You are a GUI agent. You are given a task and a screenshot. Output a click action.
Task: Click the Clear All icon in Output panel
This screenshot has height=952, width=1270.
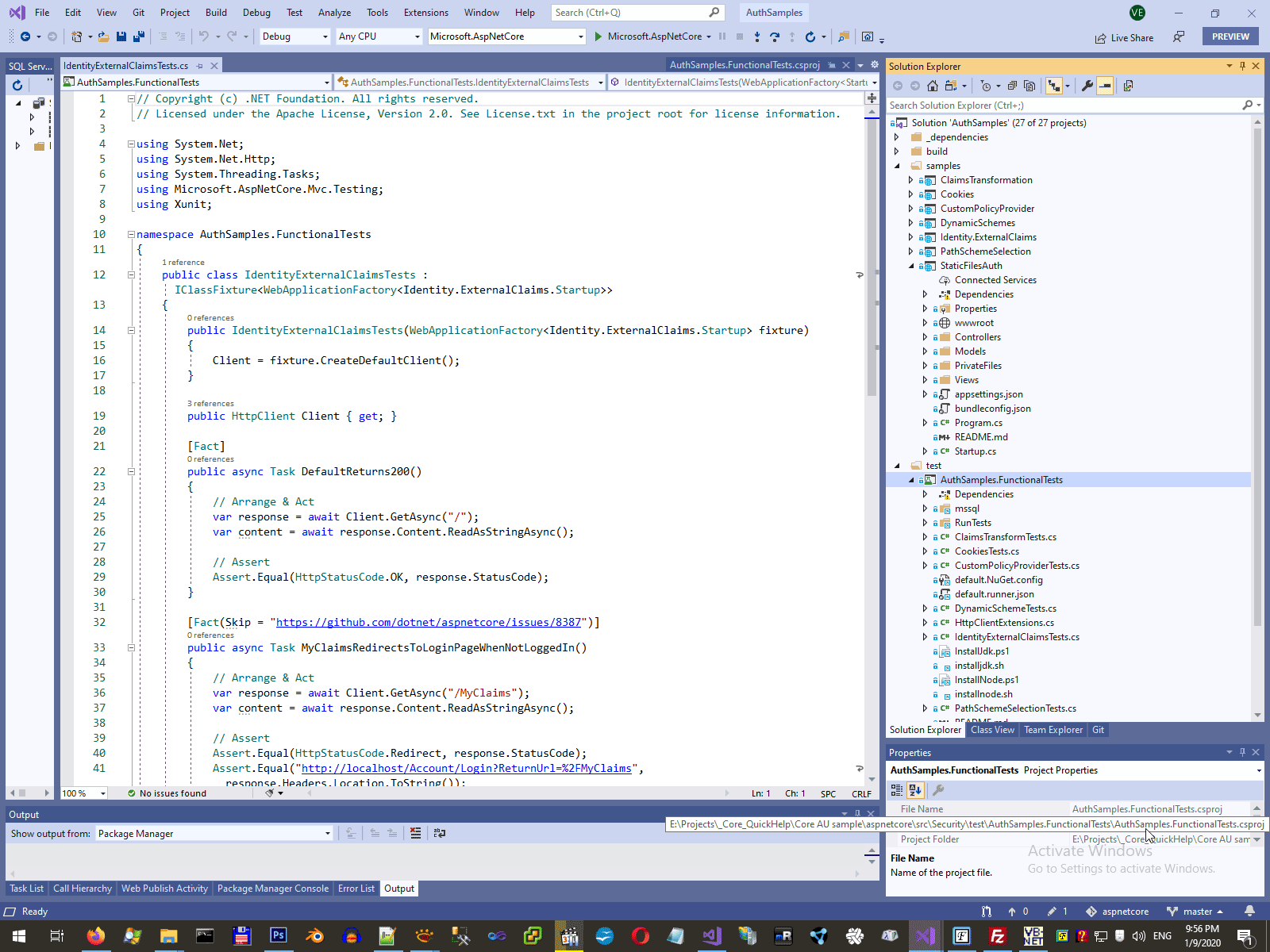click(416, 833)
